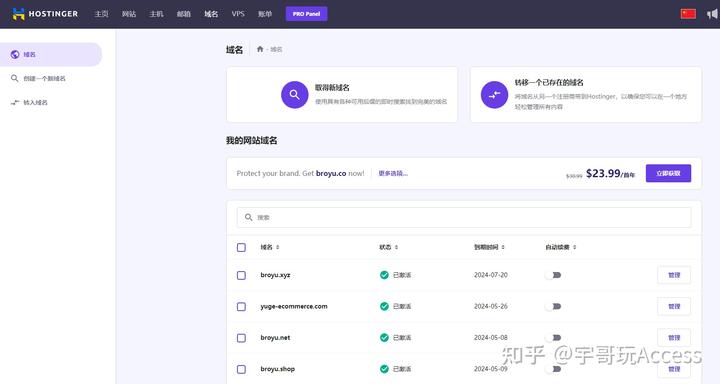
Task: Open the announcements megaphone icon
Action: 713,14
